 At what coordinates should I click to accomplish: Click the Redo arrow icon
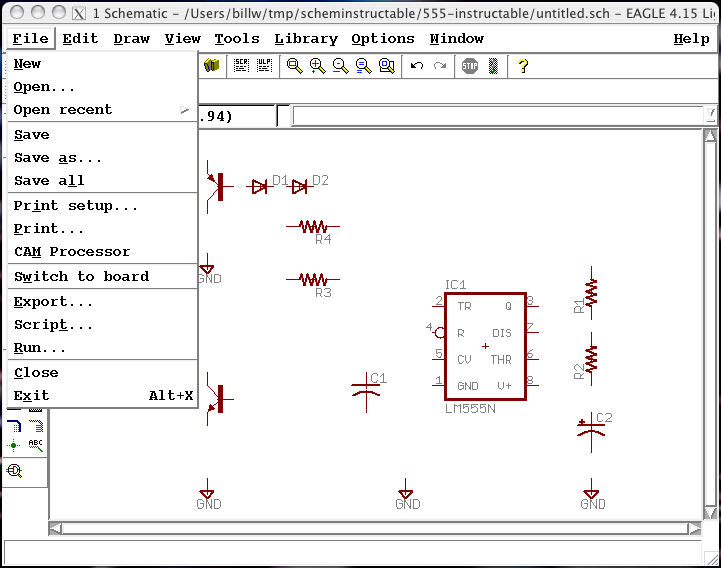[x=440, y=66]
